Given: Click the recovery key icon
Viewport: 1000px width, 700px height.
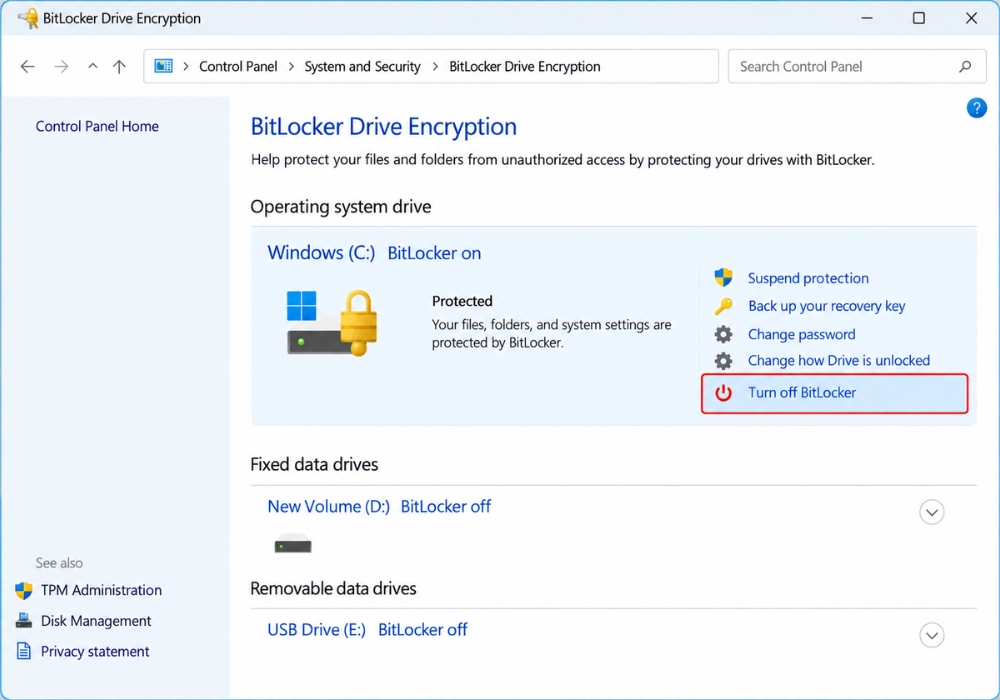Looking at the screenshot, I should pyautogui.click(x=723, y=306).
